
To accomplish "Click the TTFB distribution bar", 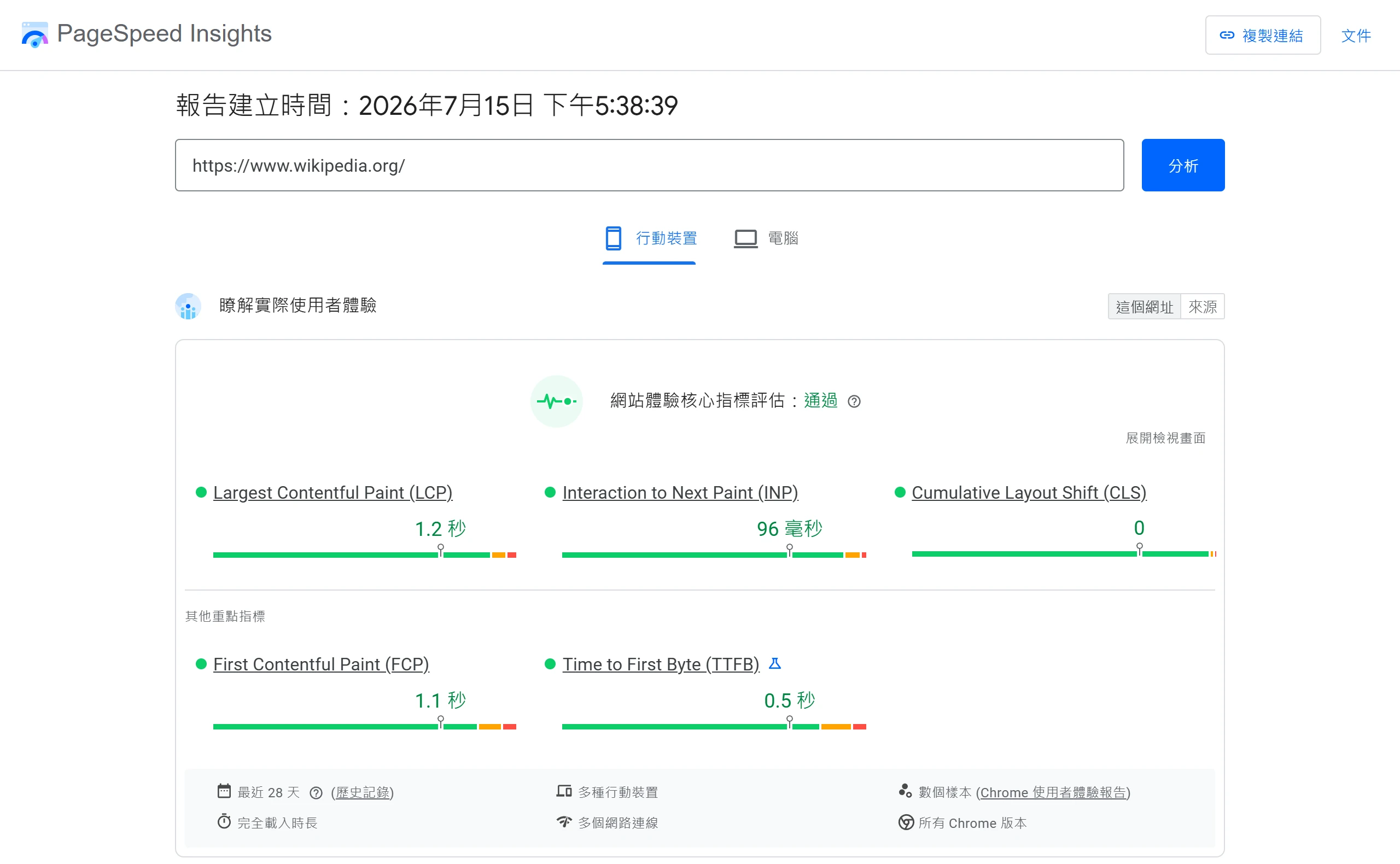I will (x=714, y=726).
